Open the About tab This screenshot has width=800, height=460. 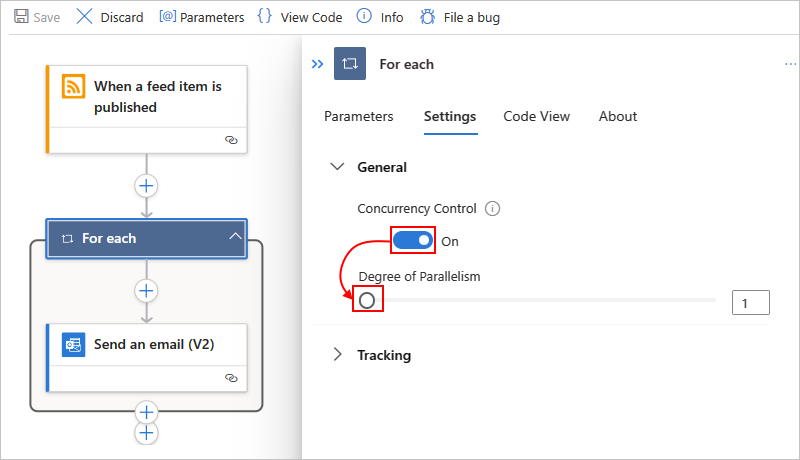point(618,116)
